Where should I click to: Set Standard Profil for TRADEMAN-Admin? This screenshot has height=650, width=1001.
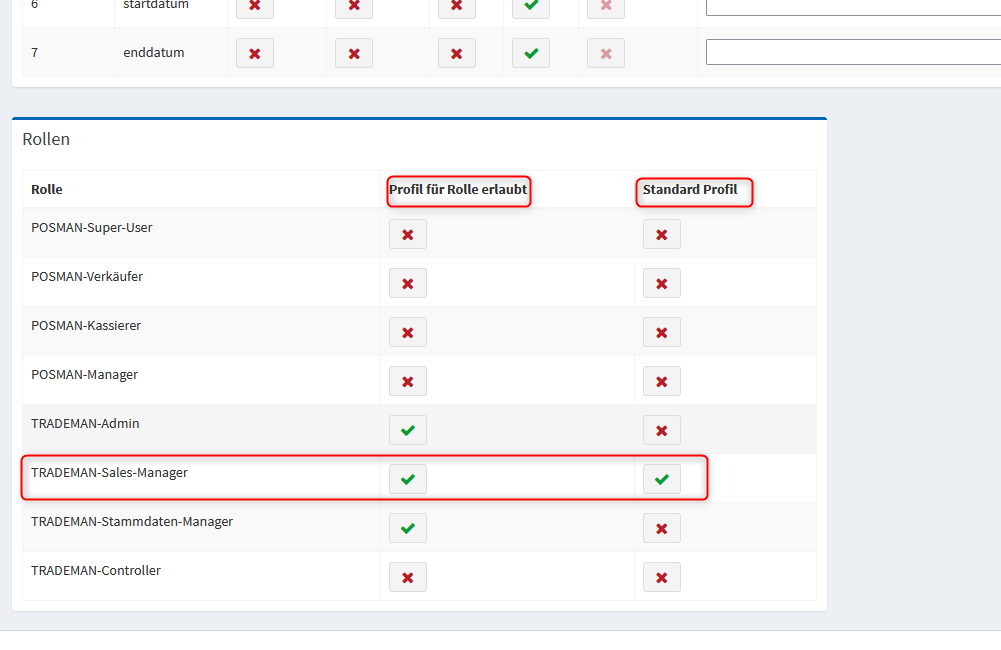pos(661,430)
